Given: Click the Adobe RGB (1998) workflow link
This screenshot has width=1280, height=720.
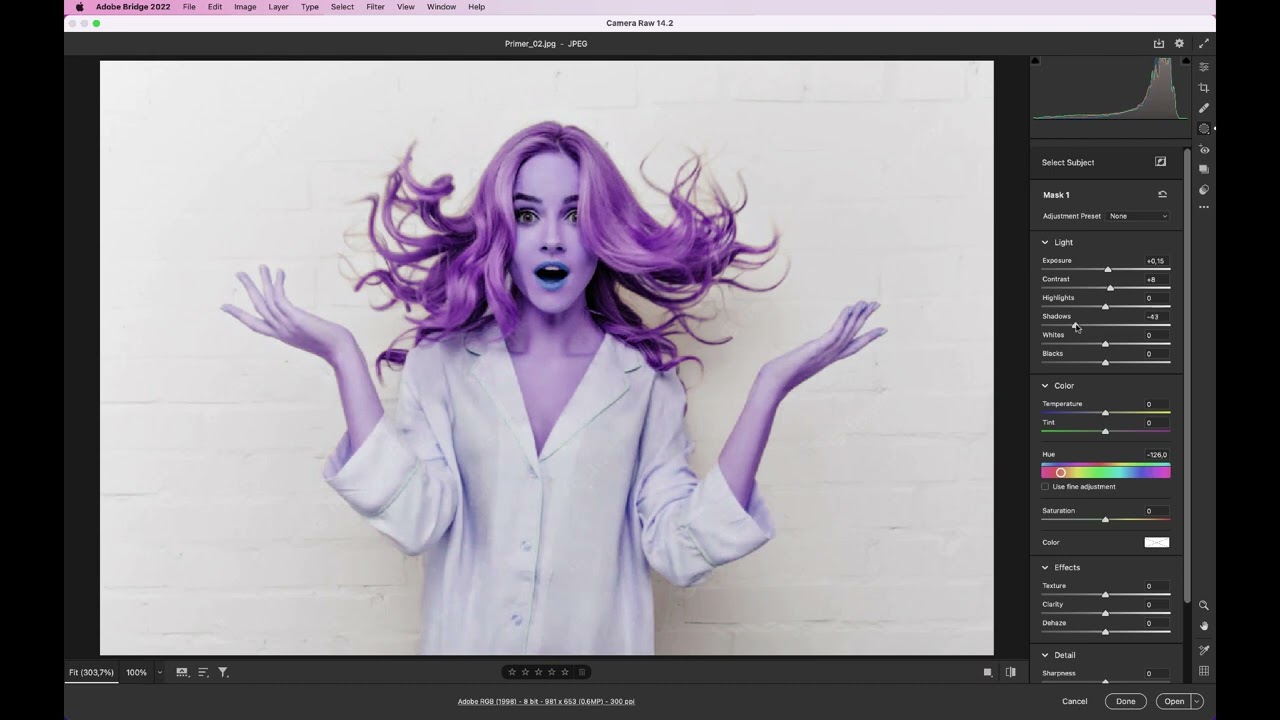Looking at the screenshot, I should tap(547, 701).
